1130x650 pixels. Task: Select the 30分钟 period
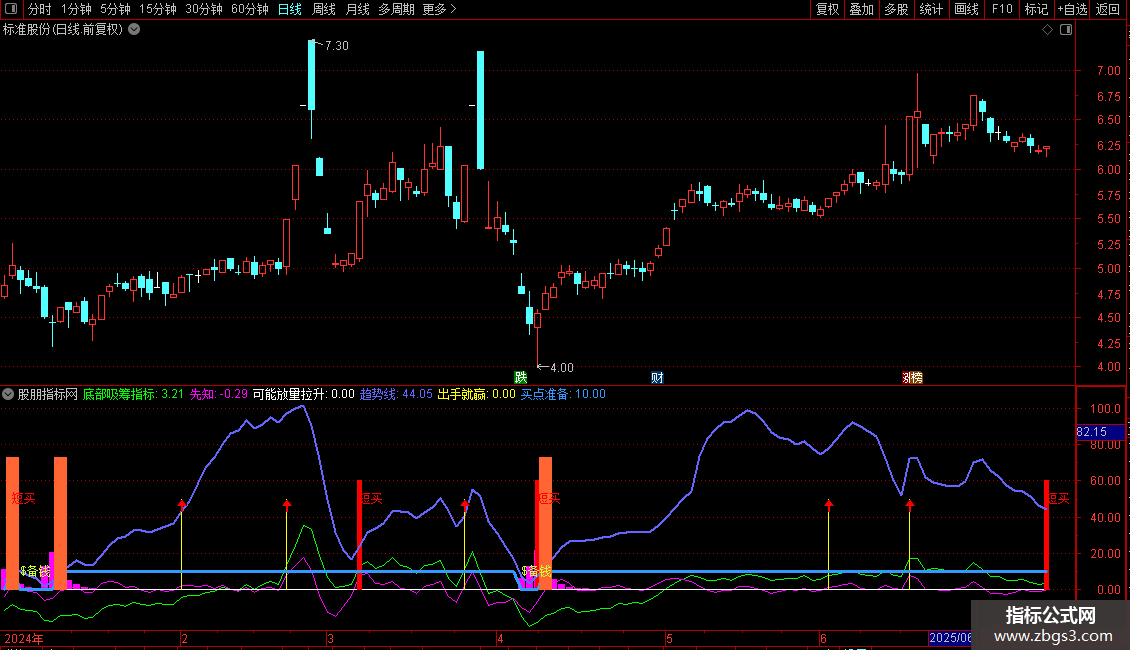coord(204,9)
